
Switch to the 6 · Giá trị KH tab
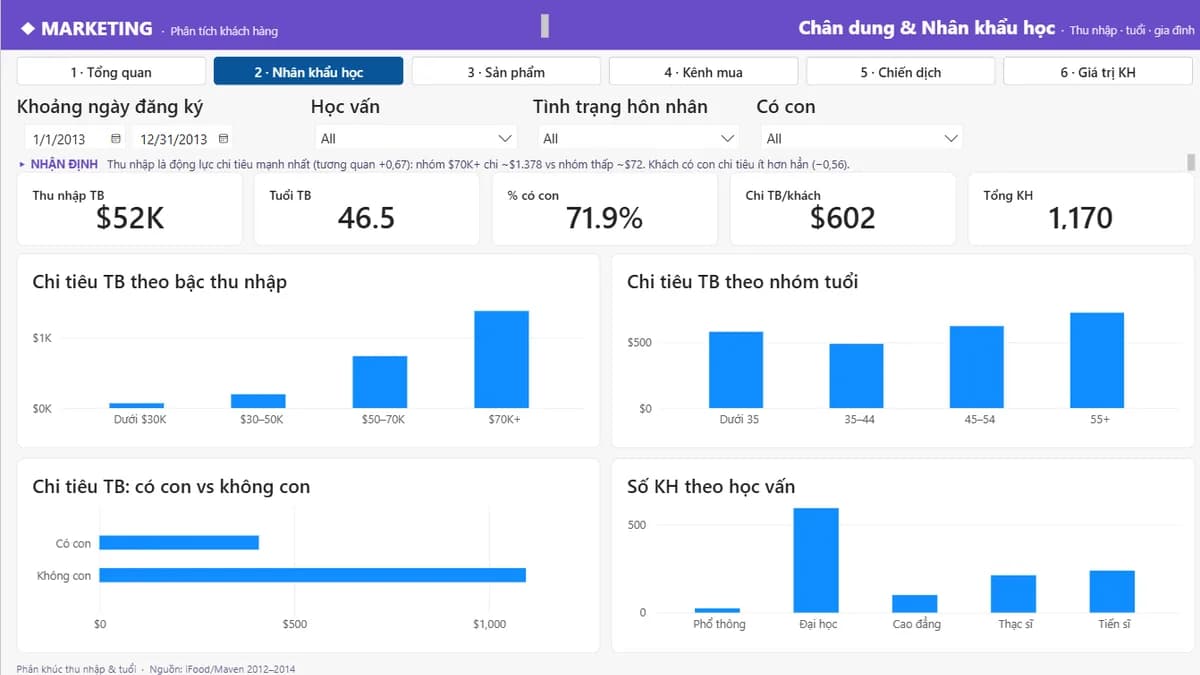1098,72
